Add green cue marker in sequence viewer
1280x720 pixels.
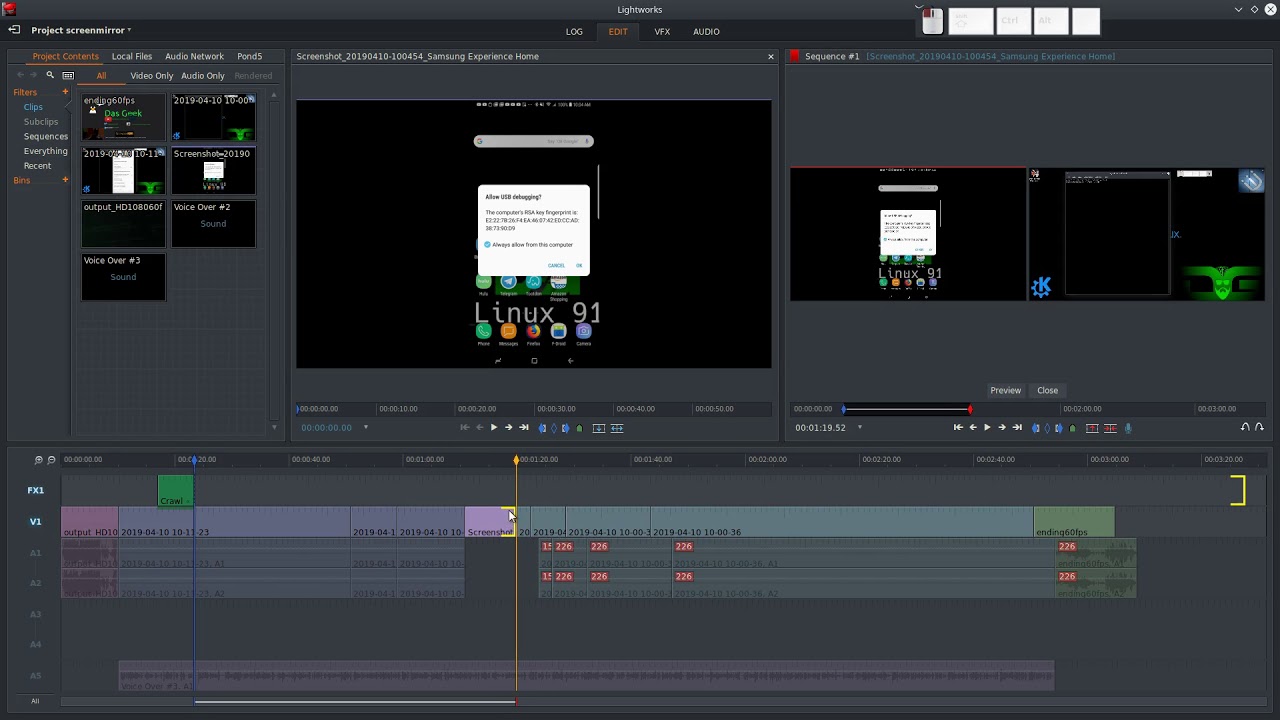[x=1073, y=428]
